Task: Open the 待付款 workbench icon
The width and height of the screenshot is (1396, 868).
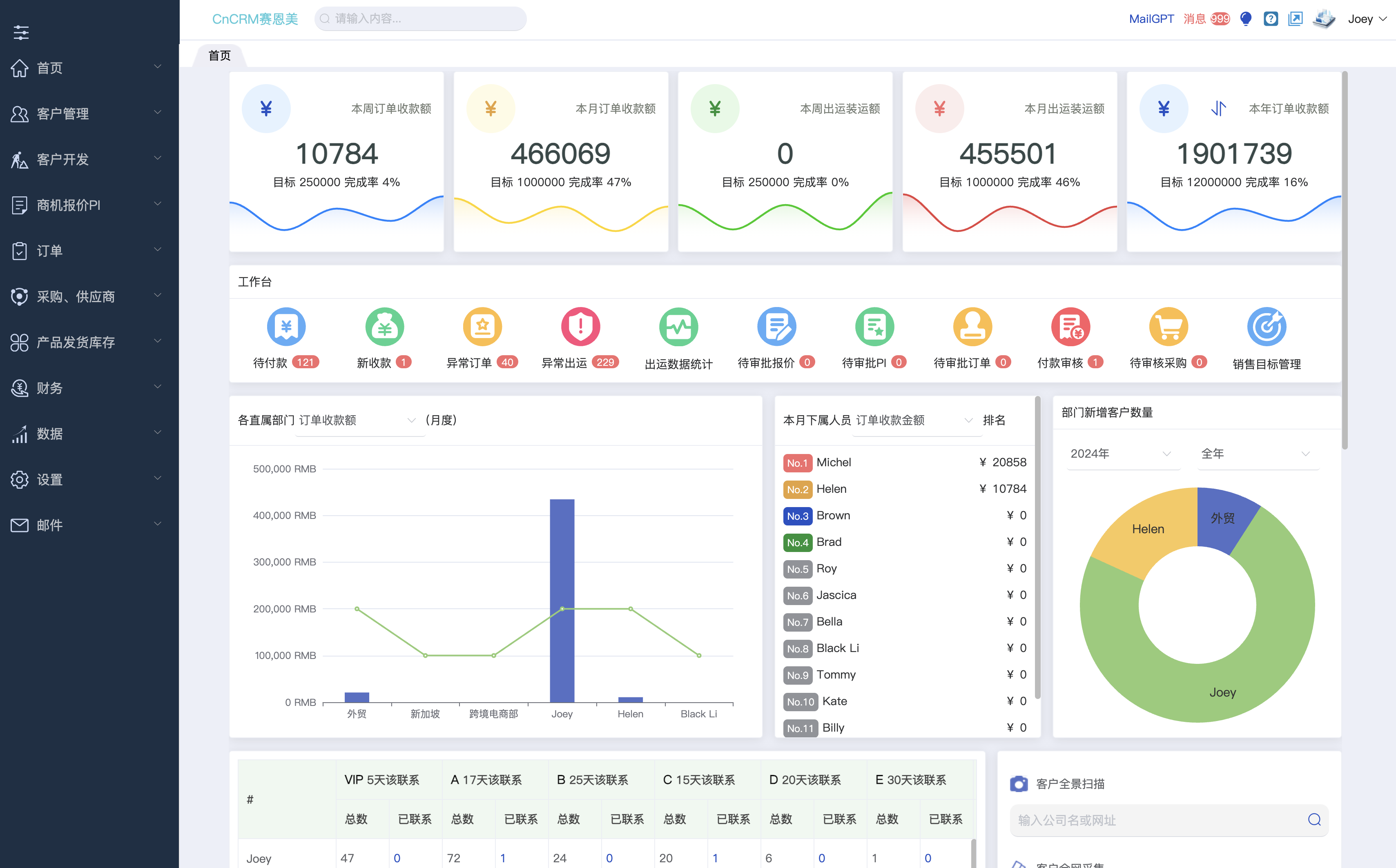Action: (x=286, y=327)
